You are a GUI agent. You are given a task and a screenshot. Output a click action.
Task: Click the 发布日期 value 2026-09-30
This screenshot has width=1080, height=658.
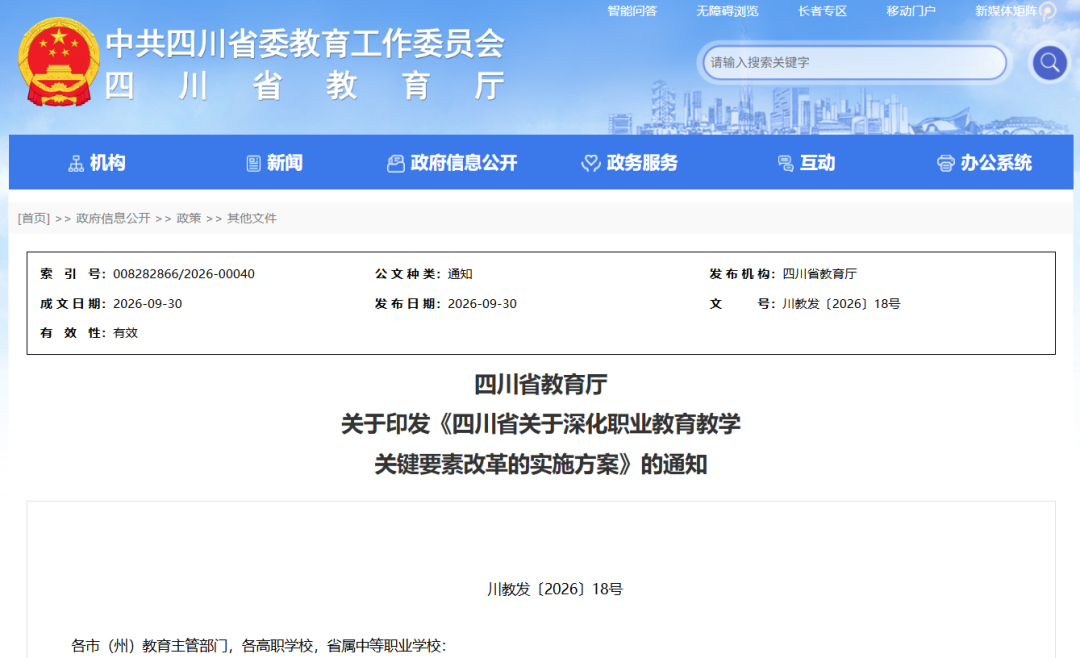coord(482,304)
